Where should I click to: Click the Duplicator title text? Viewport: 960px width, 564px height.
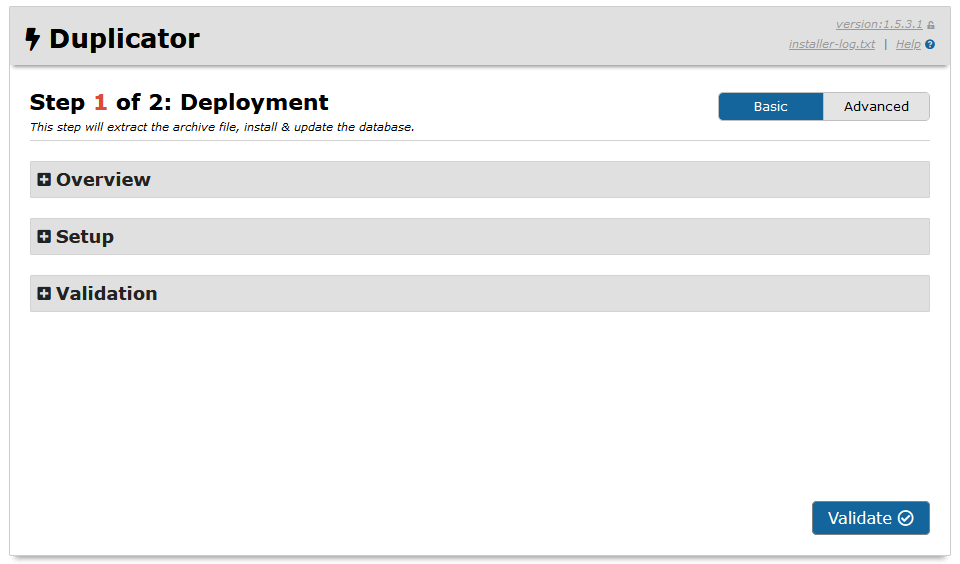[x=124, y=39]
